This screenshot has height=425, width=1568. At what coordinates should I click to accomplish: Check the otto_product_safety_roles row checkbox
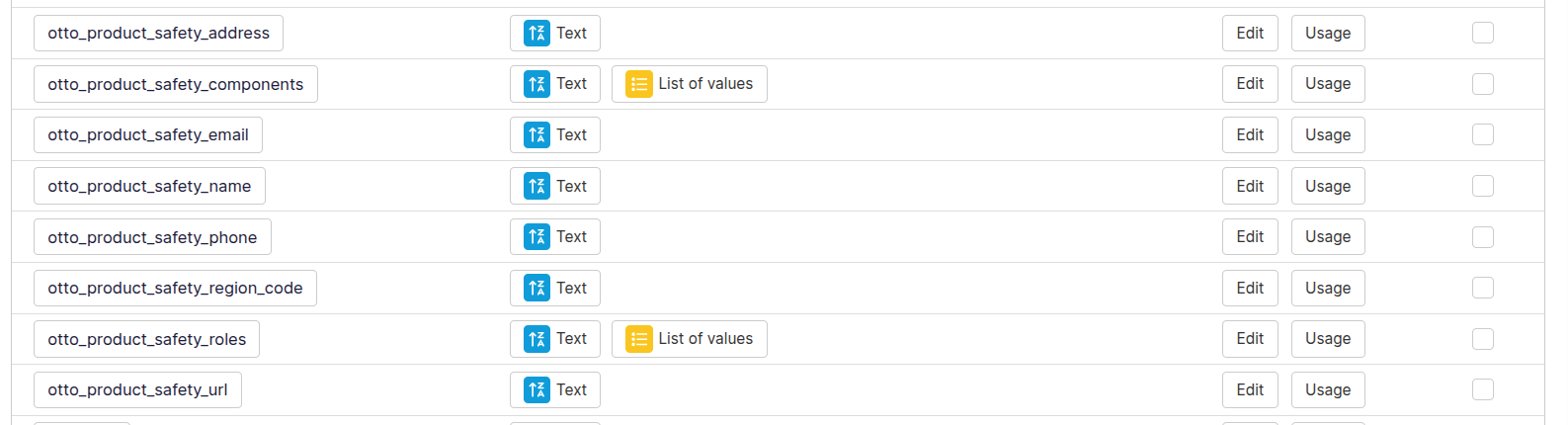pos(1482,339)
